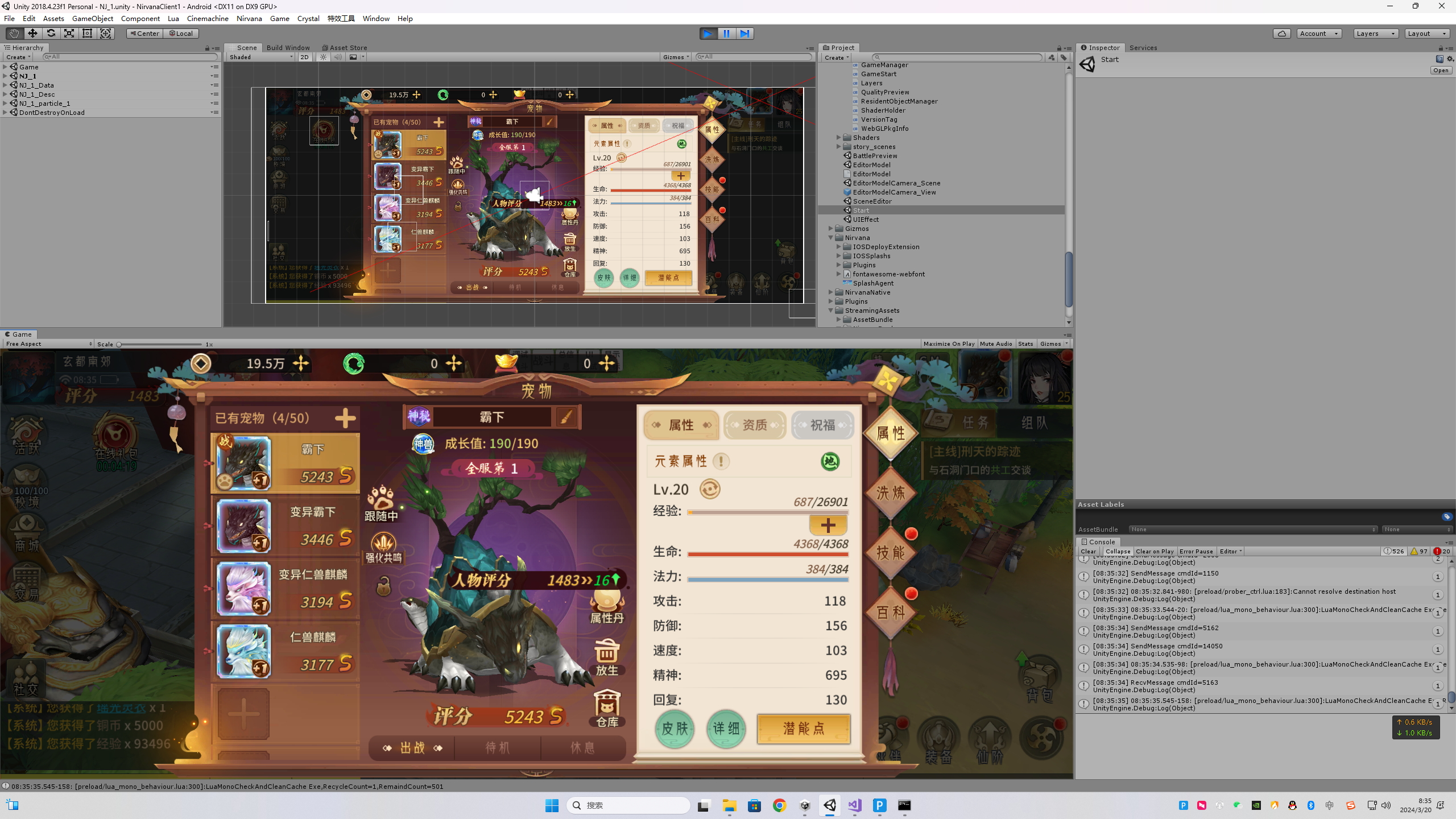
Task: Select the Hand tool in toolbar
Action: pyautogui.click(x=14, y=34)
